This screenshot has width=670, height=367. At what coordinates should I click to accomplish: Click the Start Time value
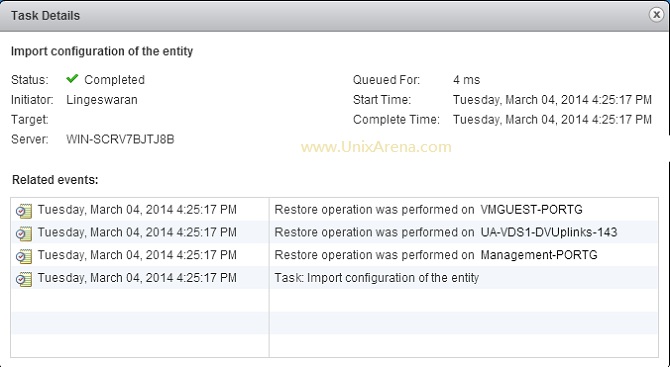point(552,100)
